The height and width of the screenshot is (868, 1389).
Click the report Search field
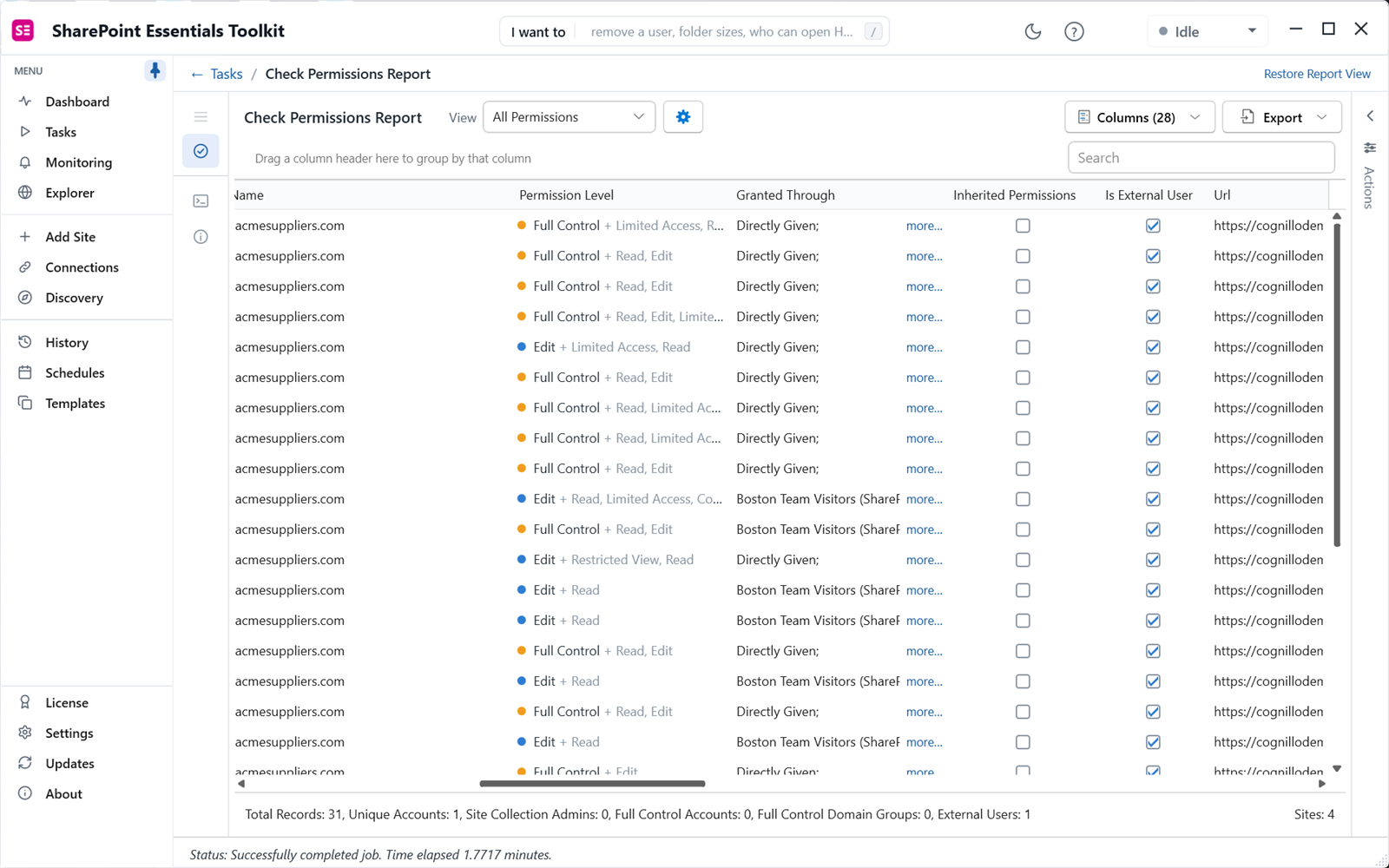click(x=1201, y=158)
